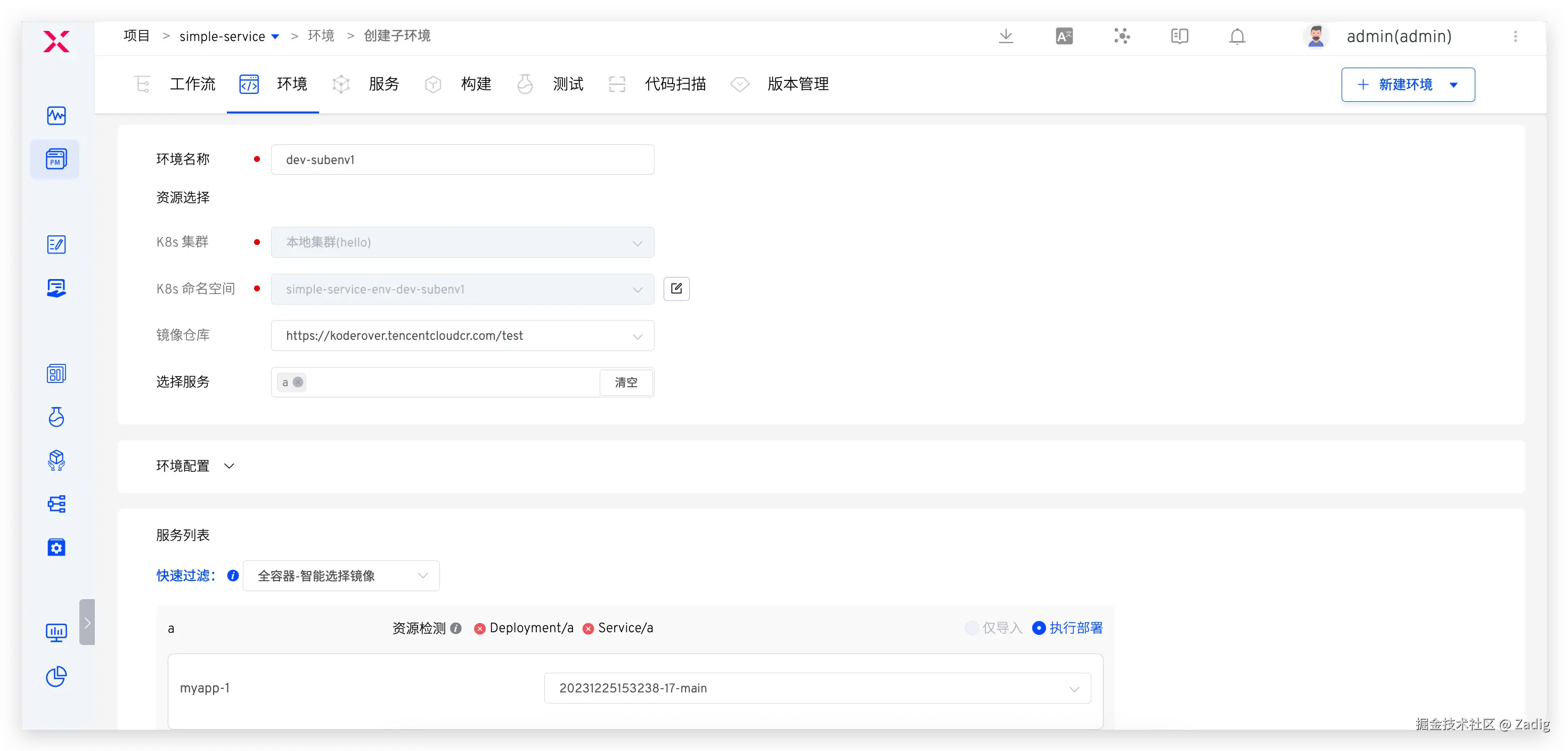Open the monitor chart sidebar icon
This screenshot has width=1568, height=751.
click(56, 633)
